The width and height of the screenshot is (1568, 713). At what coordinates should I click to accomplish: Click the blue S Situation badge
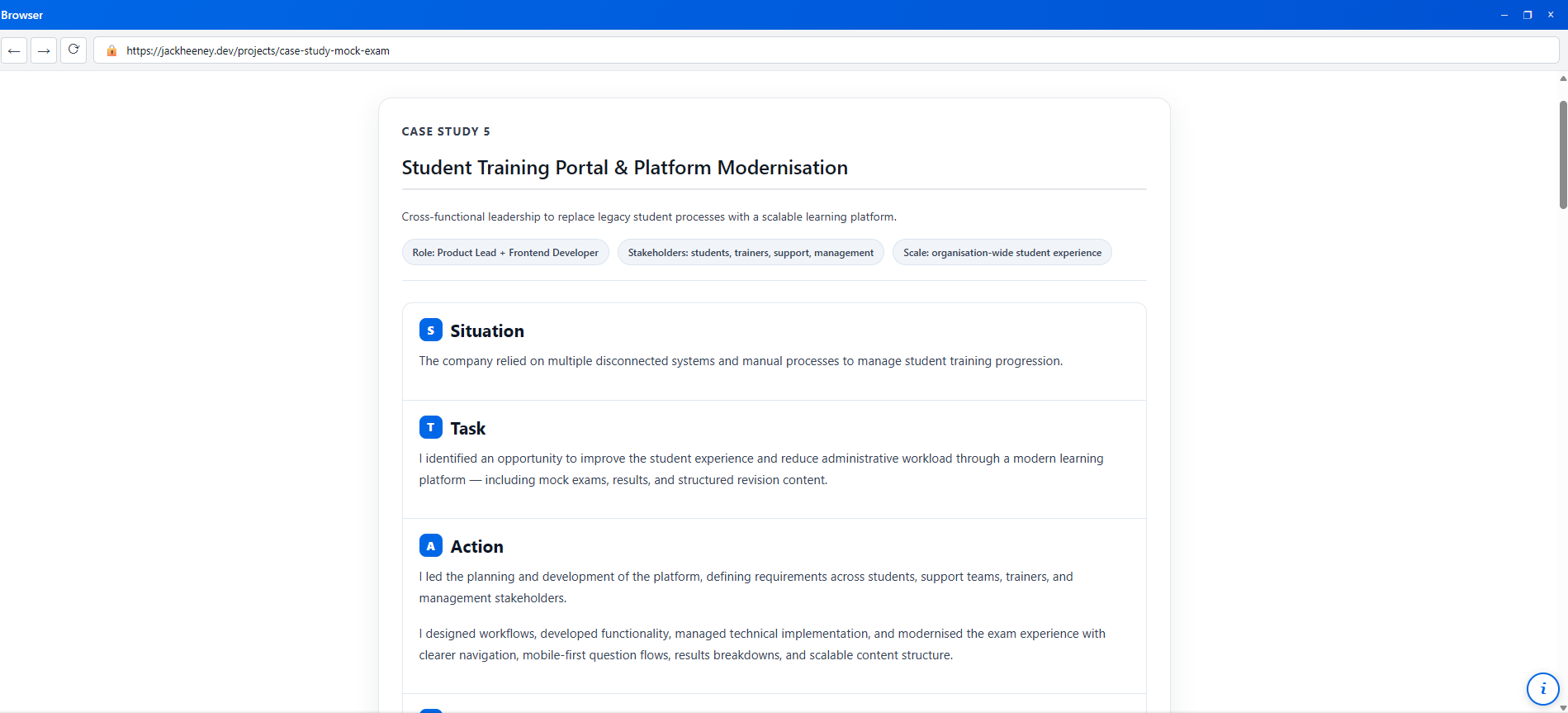click(x=430, y=330)
